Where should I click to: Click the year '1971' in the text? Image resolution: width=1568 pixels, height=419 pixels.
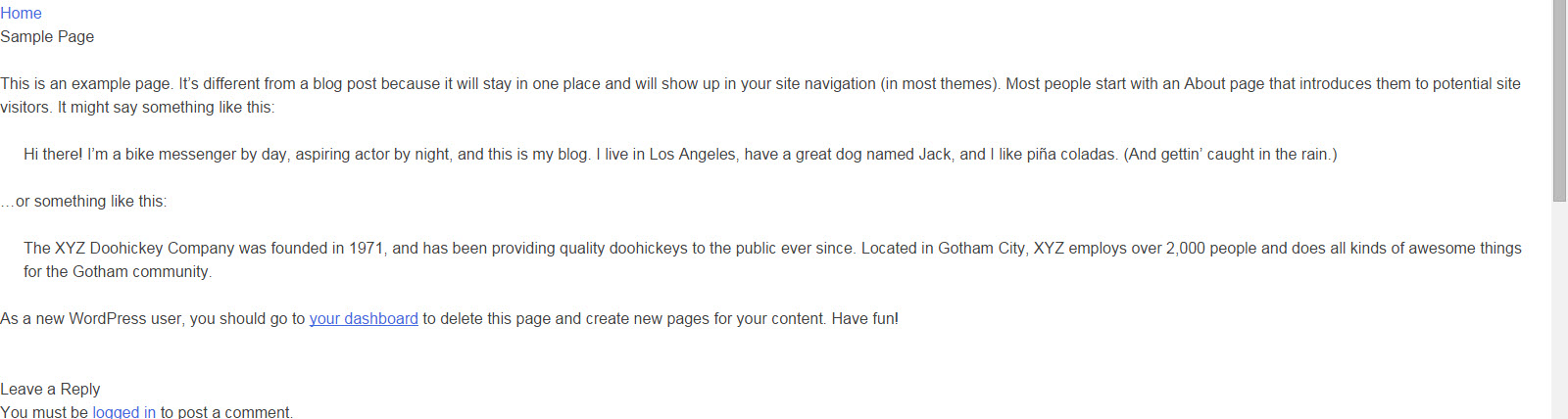click(366, 248)
